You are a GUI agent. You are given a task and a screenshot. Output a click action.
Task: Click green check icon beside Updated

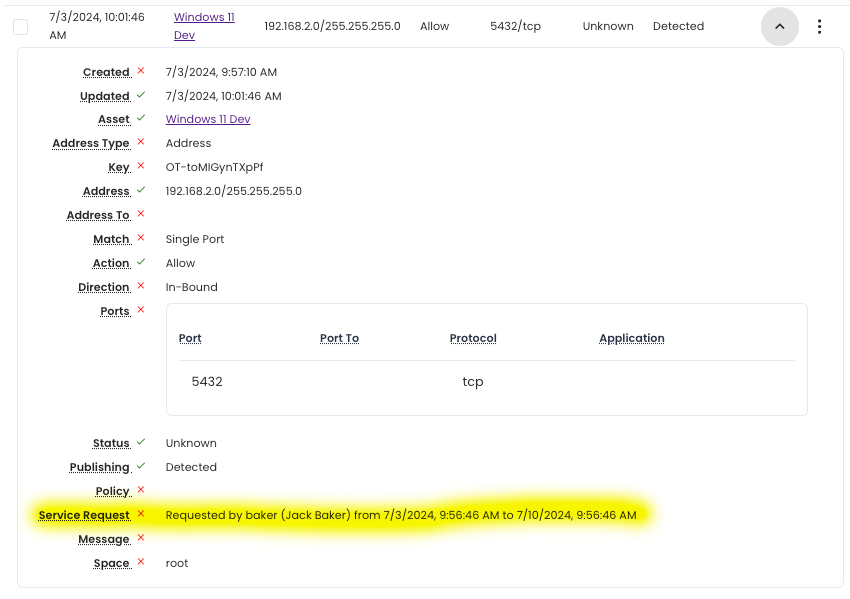[x=141, y=95]
